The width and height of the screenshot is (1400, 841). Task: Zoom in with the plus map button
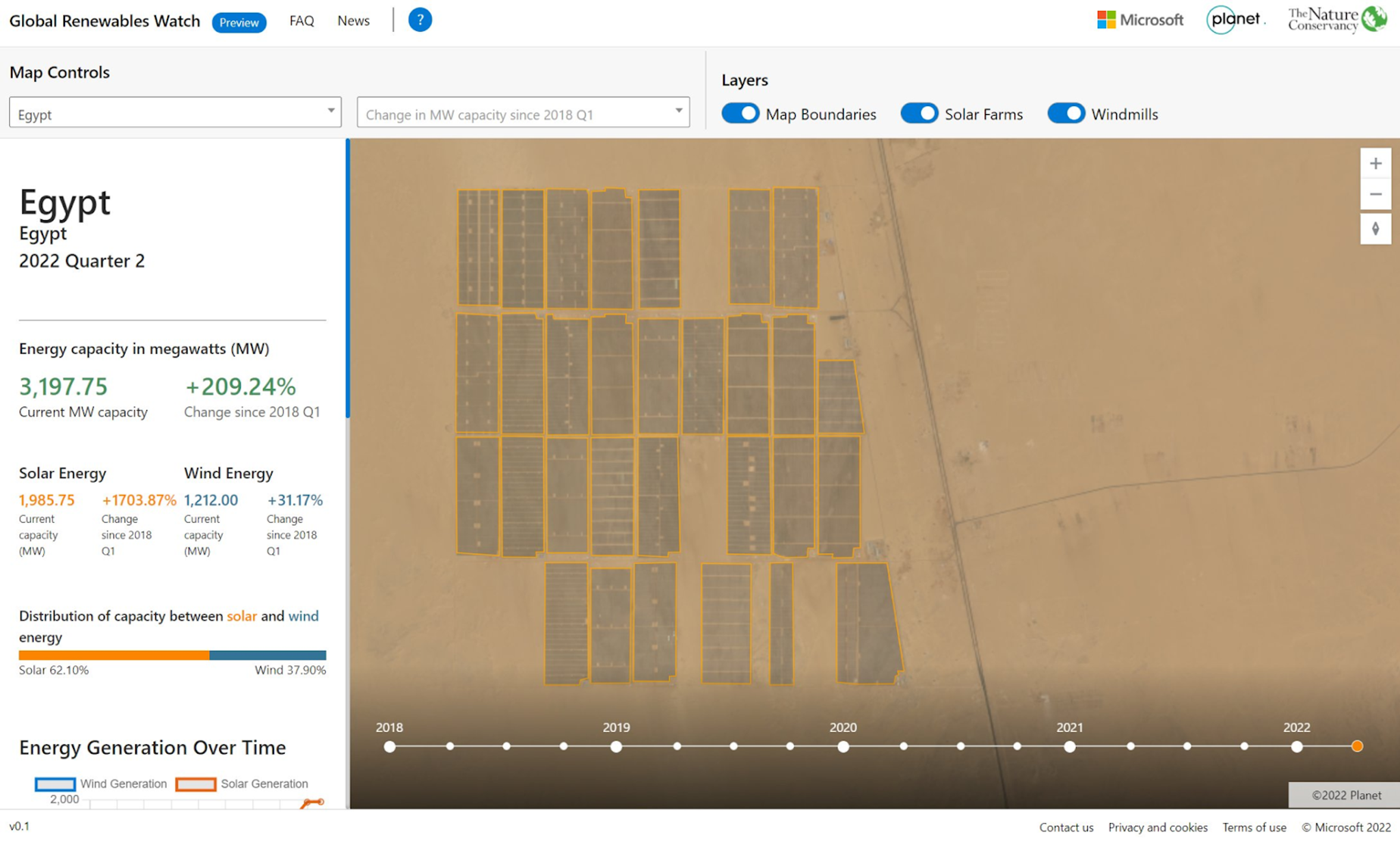coord(1375,164)
